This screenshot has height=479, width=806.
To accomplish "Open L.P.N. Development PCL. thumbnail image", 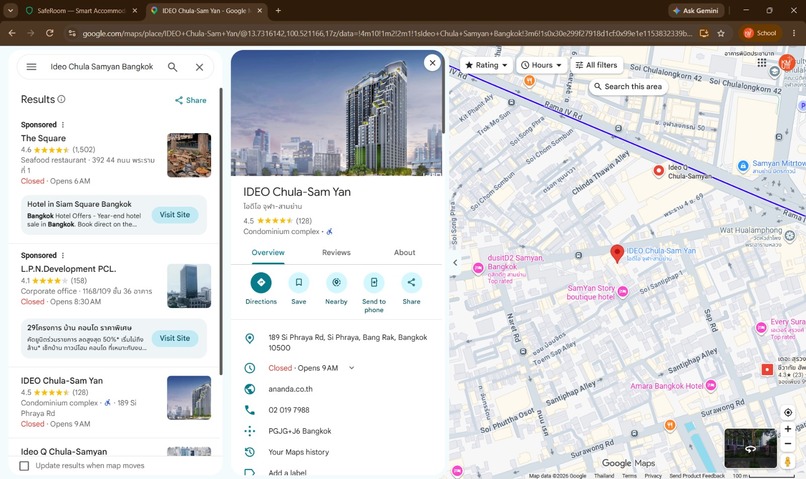I will point(189,286).
